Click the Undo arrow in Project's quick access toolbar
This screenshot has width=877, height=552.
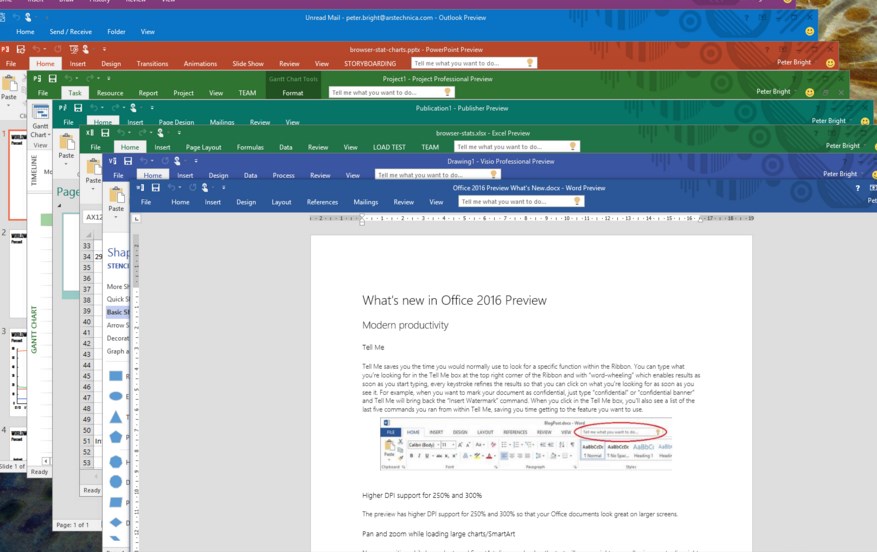[x=68, y=79]
